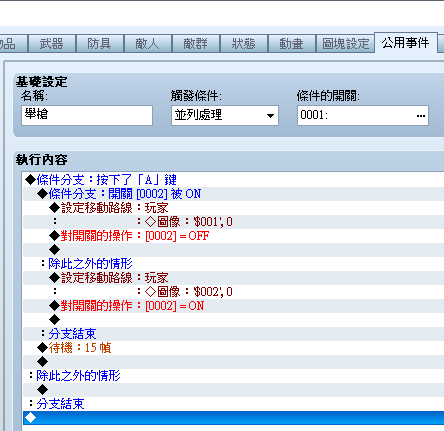Select the 公用事件 tab
The width and height of the screenshot is (444, 431).
(406, 43)
